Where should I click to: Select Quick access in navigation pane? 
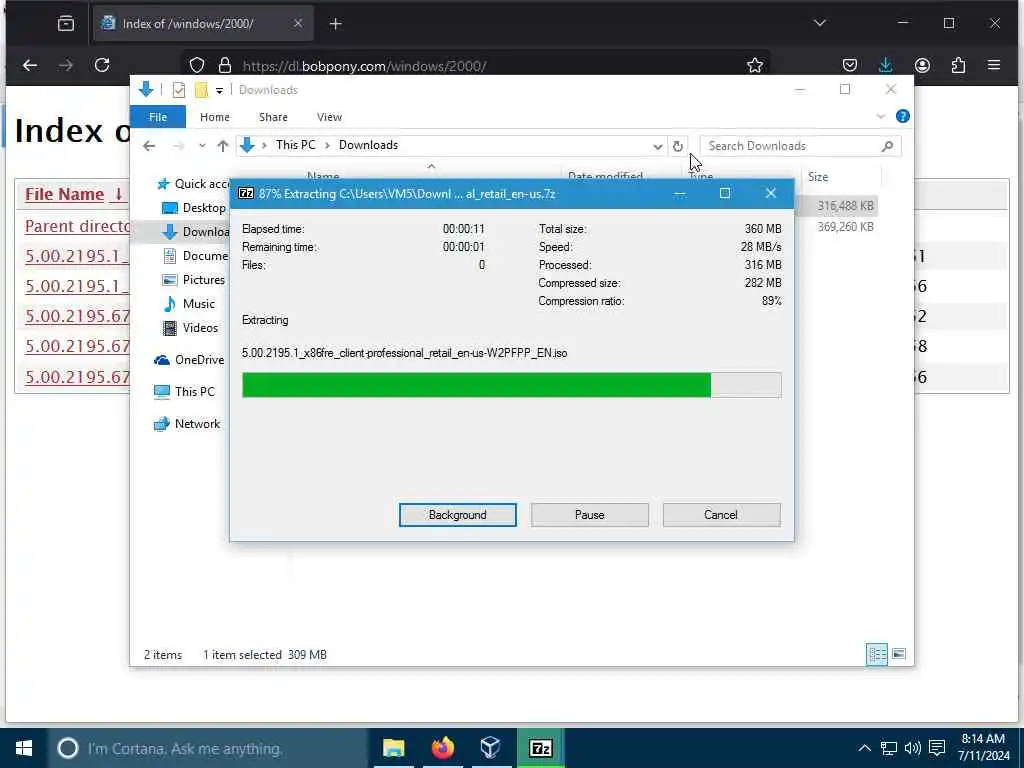(193, 184)
